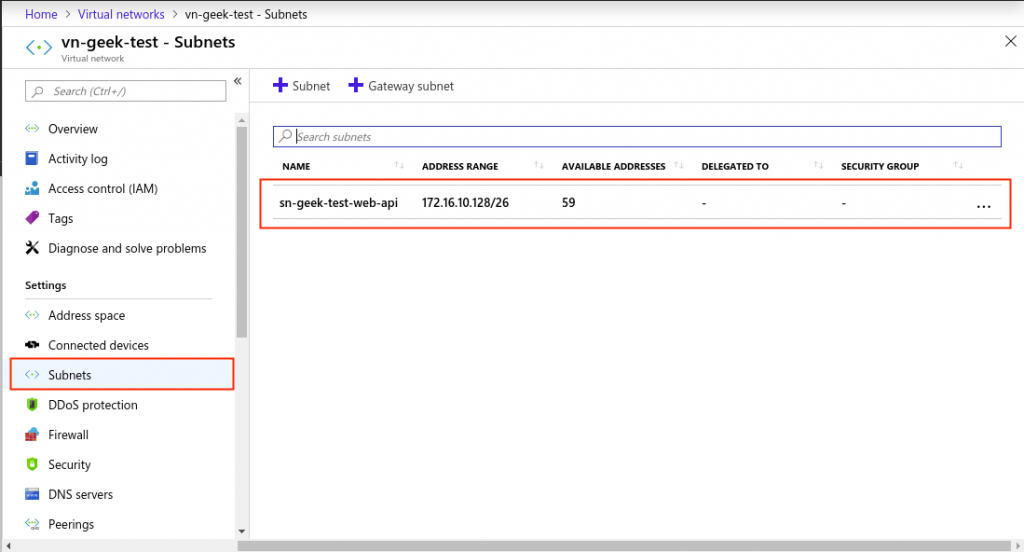Click the Peerings icon
The image size is (1024, 552).
pos(32,524)
